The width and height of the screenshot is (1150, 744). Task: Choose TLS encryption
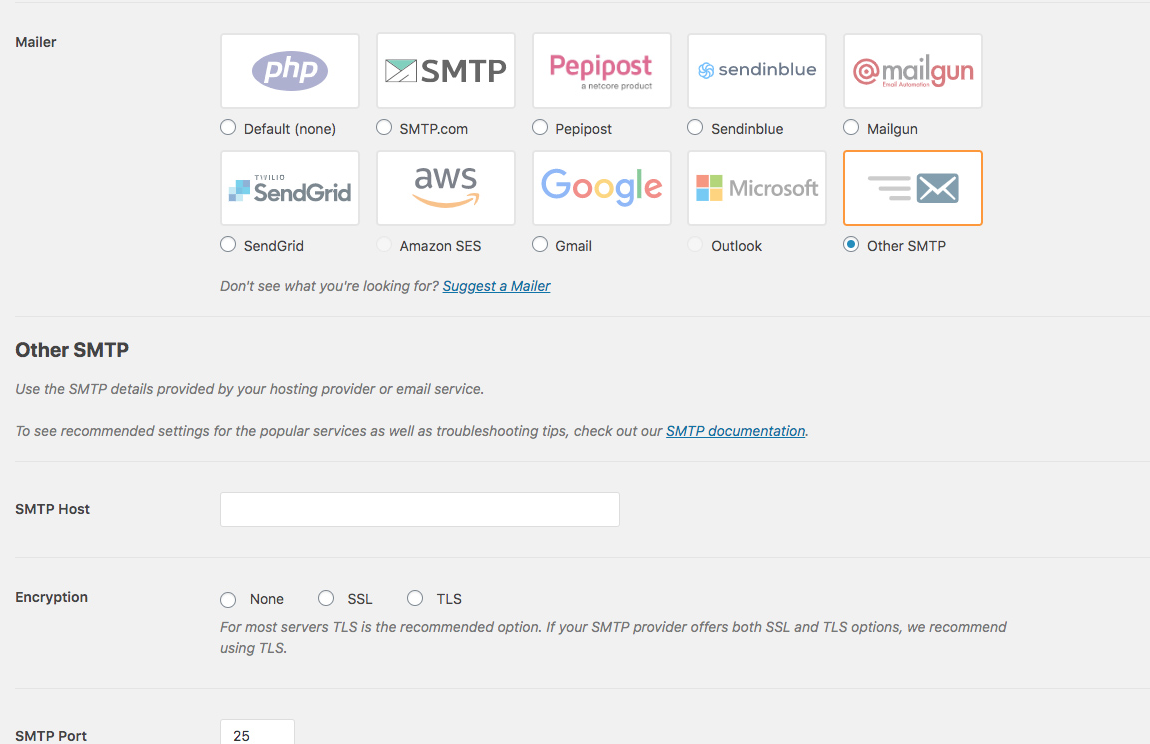pyautogui.click(x=415, y=599)
